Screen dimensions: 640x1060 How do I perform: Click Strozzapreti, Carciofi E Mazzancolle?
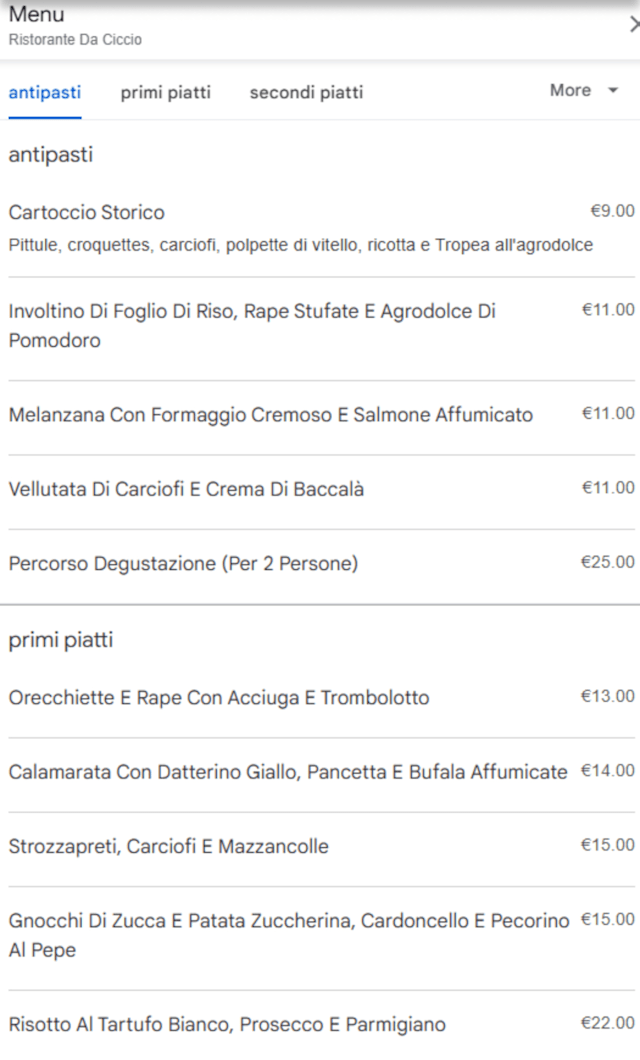[x=169, y=847]
